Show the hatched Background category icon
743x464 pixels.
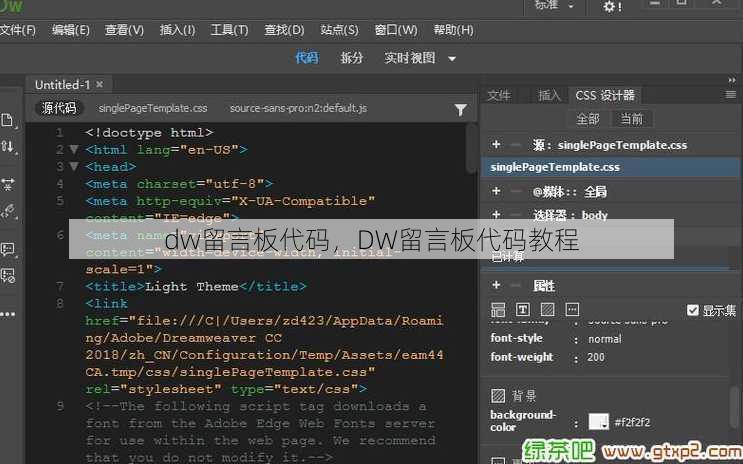(547, 310)
